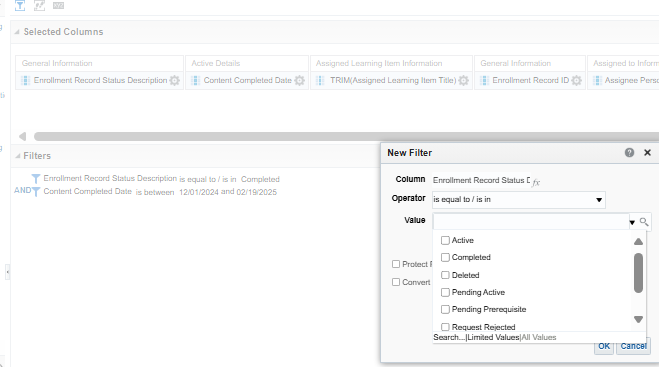Click the create filter funnel toolbar icon
659x367 pixels.
pyautogui.click(x=20, y=5)
